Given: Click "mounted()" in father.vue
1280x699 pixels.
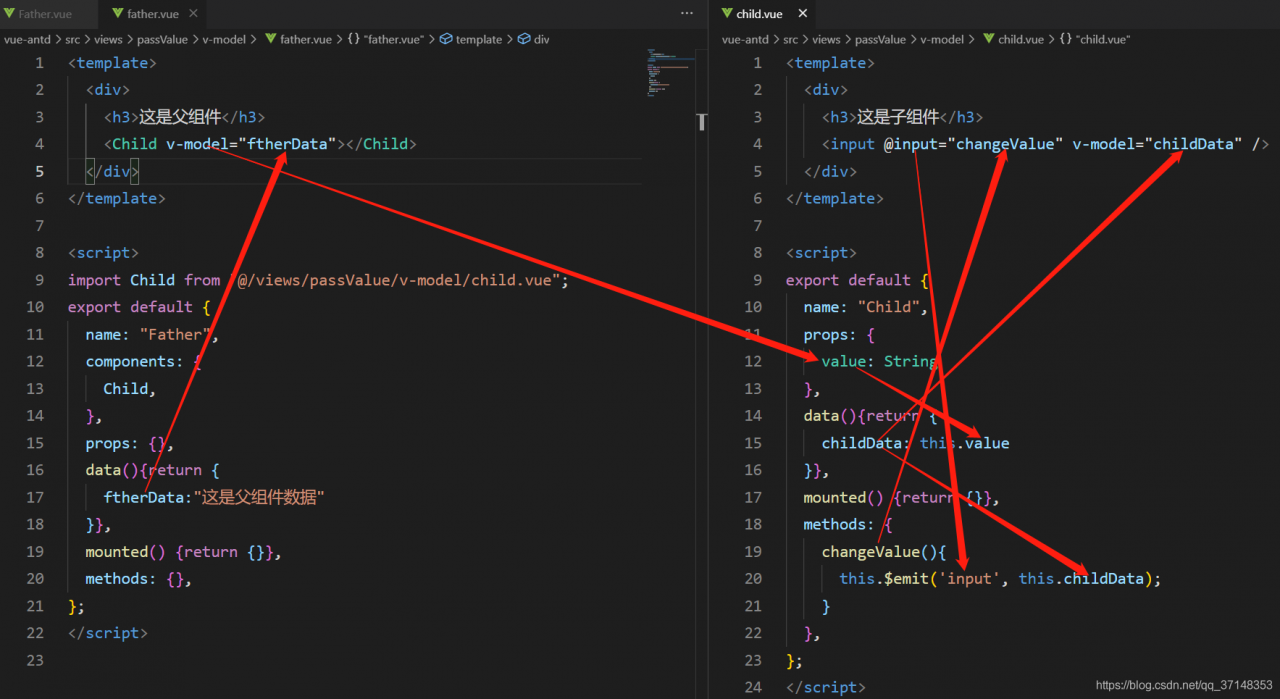Looking at the screenshot, I should tap(126, 552).
